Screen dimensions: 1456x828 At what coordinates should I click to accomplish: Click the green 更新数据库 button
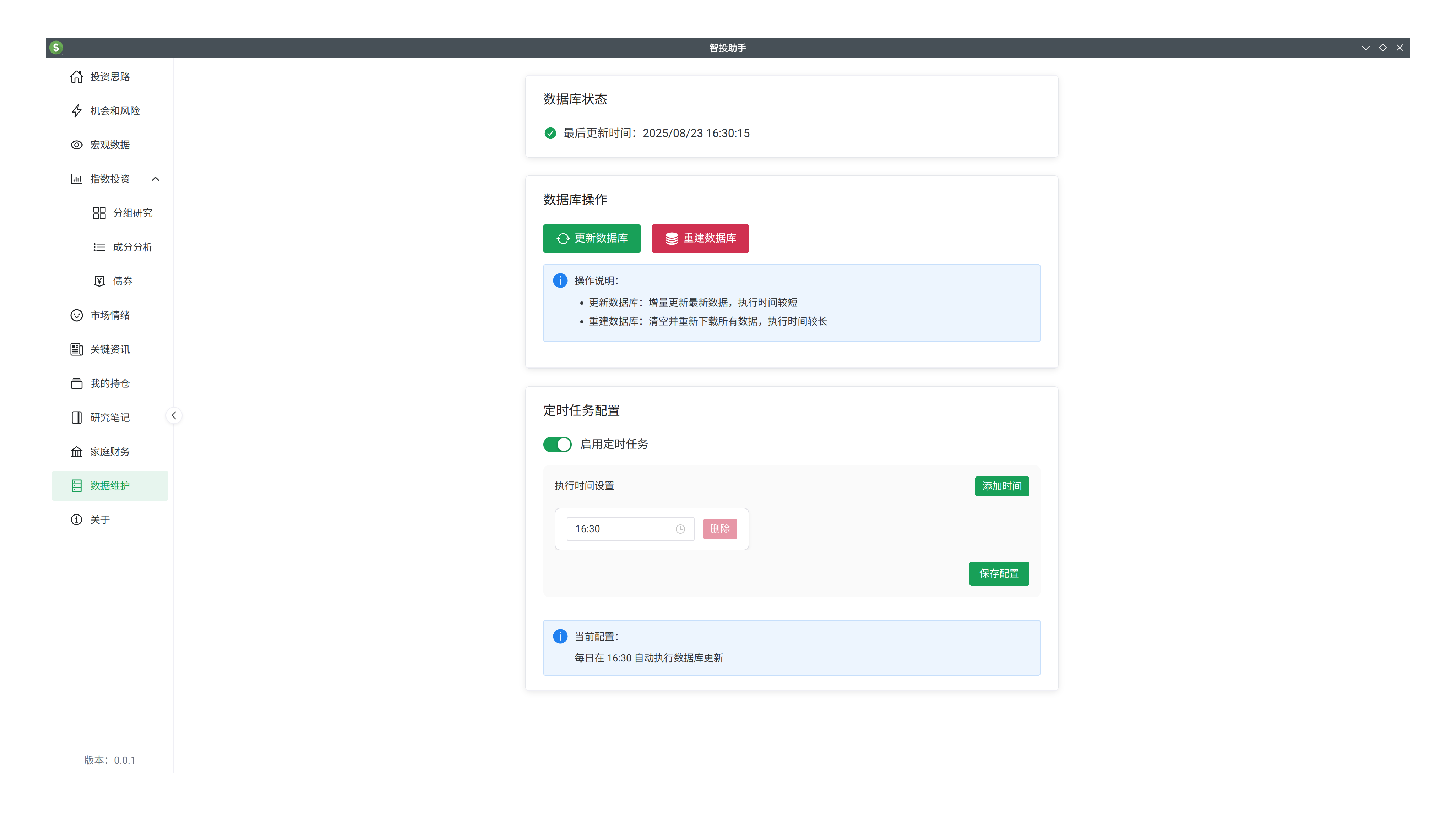(x=592, y=238)
